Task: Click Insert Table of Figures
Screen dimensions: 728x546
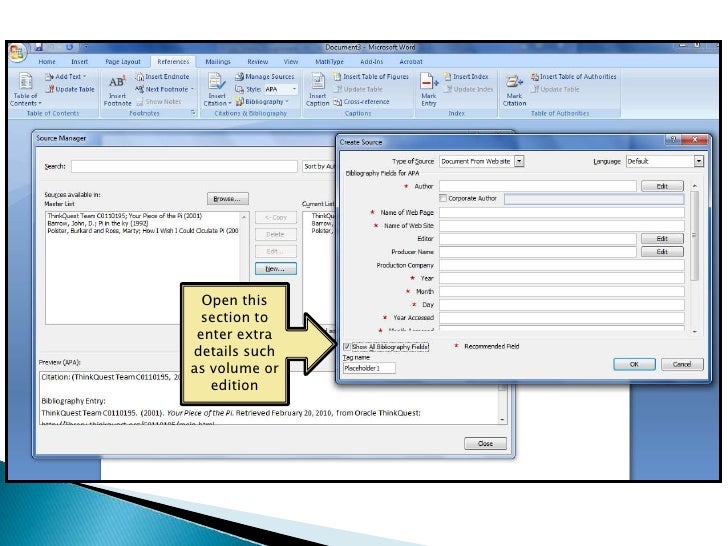Action: [x=371, y=77]
